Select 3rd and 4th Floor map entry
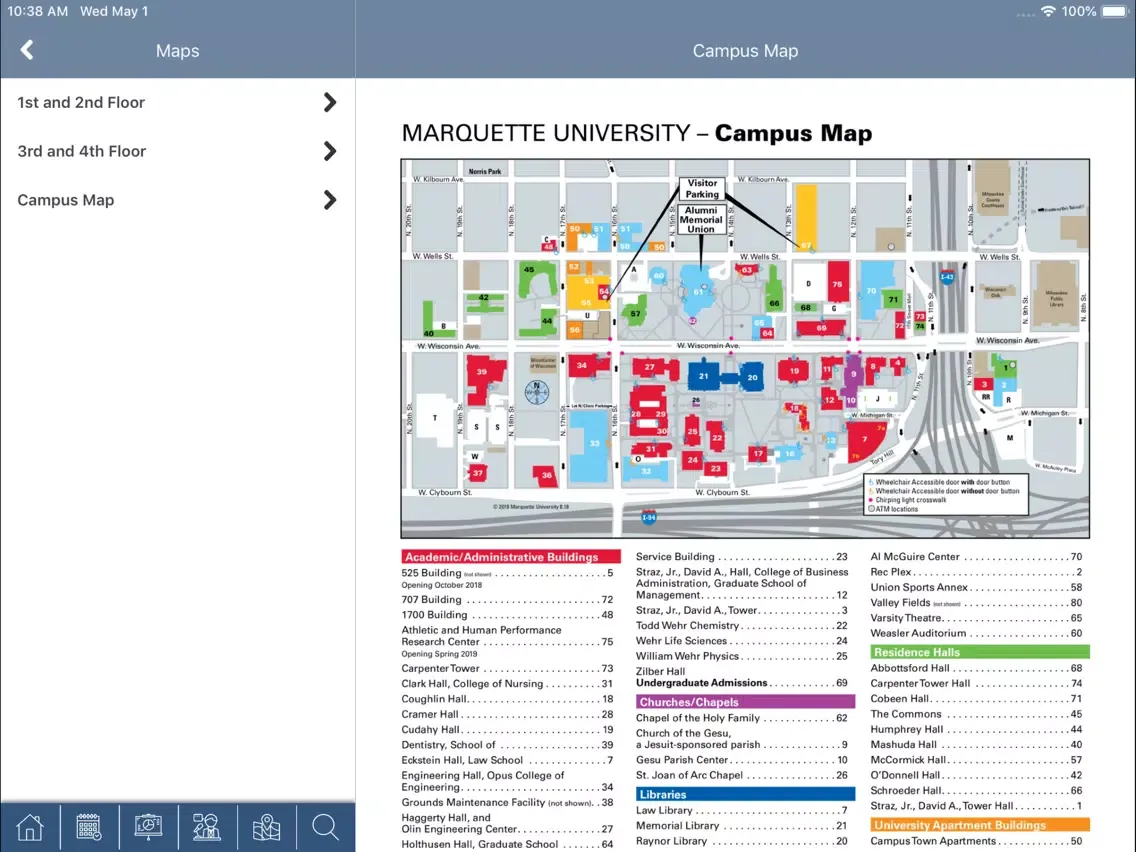 click(178, 151)
